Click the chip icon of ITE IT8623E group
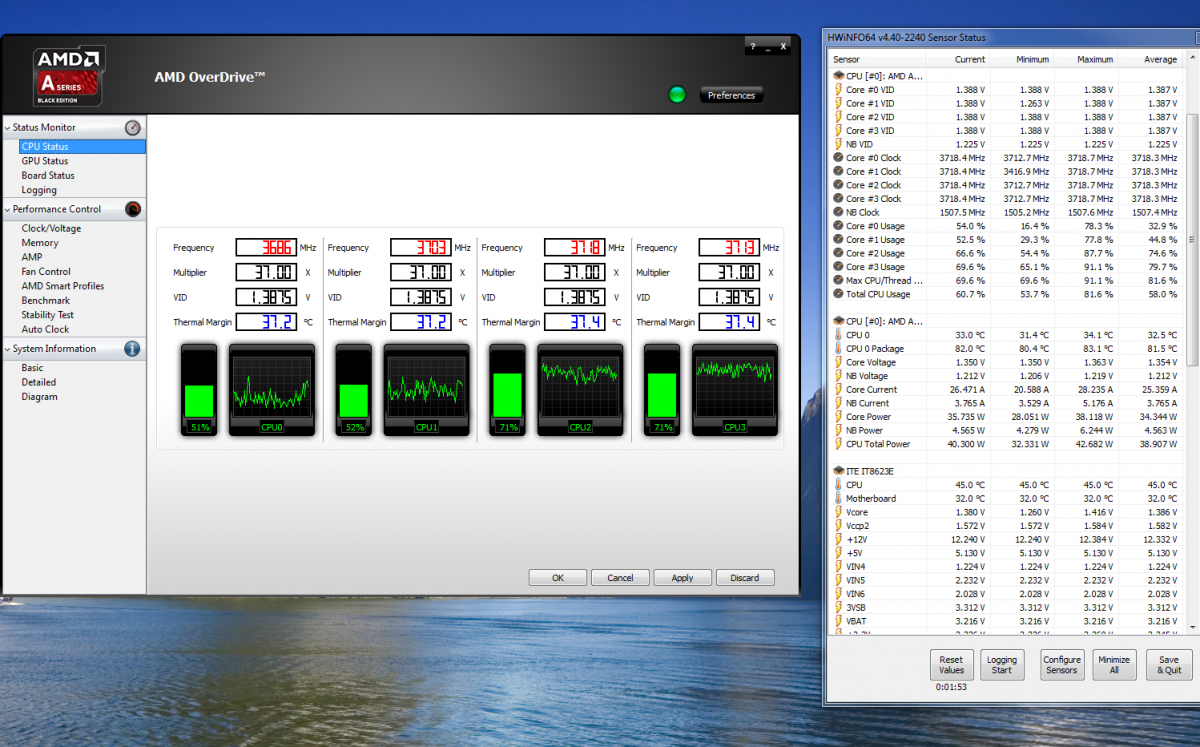Image resolution: width=1200 pixels, height=747 pixels. [x=838, y=471]
